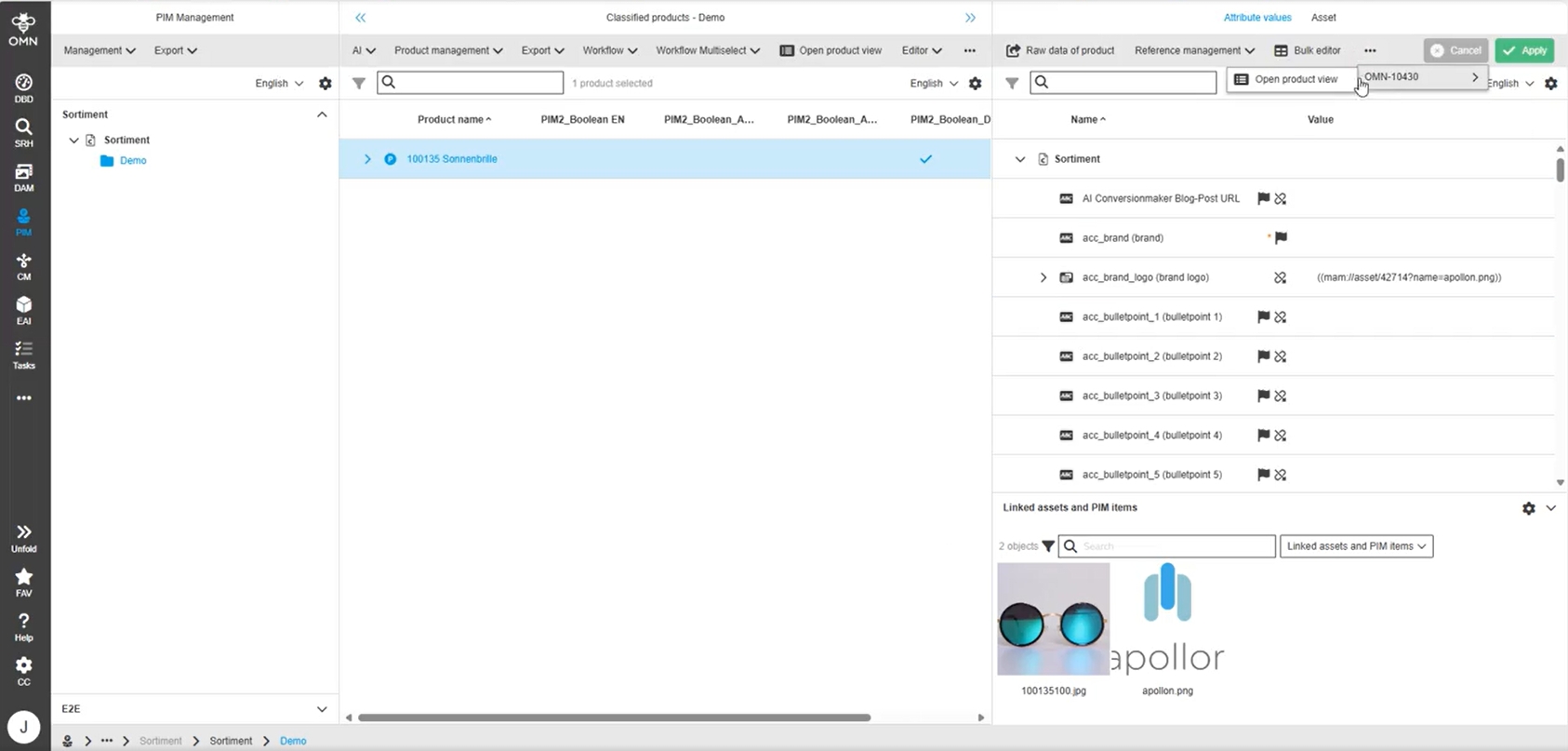Open the Tasks sidebar icon
Image resolution: width=1568 pixels, height=751 pixels.
click(23, 355)
